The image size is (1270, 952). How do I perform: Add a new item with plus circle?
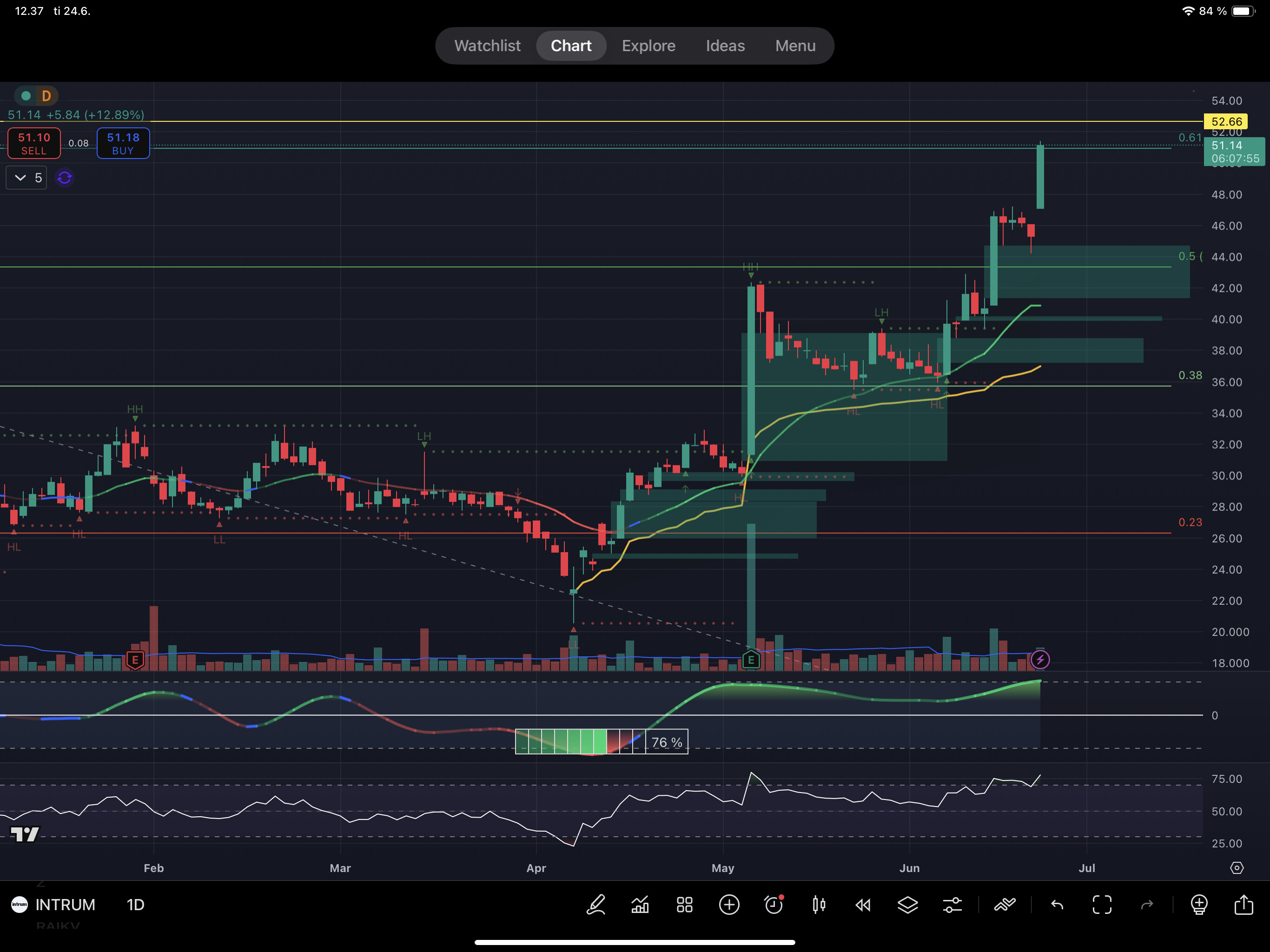point(729,905)
